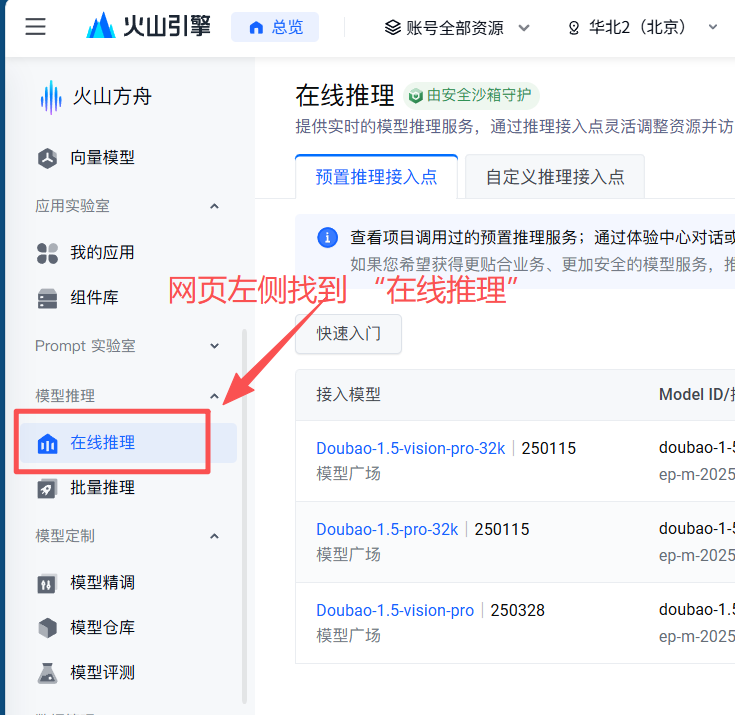Viewport: 735px width, 715px height.
Task: Click the sidebar vertical scrollbar
Action: (244, 516)
